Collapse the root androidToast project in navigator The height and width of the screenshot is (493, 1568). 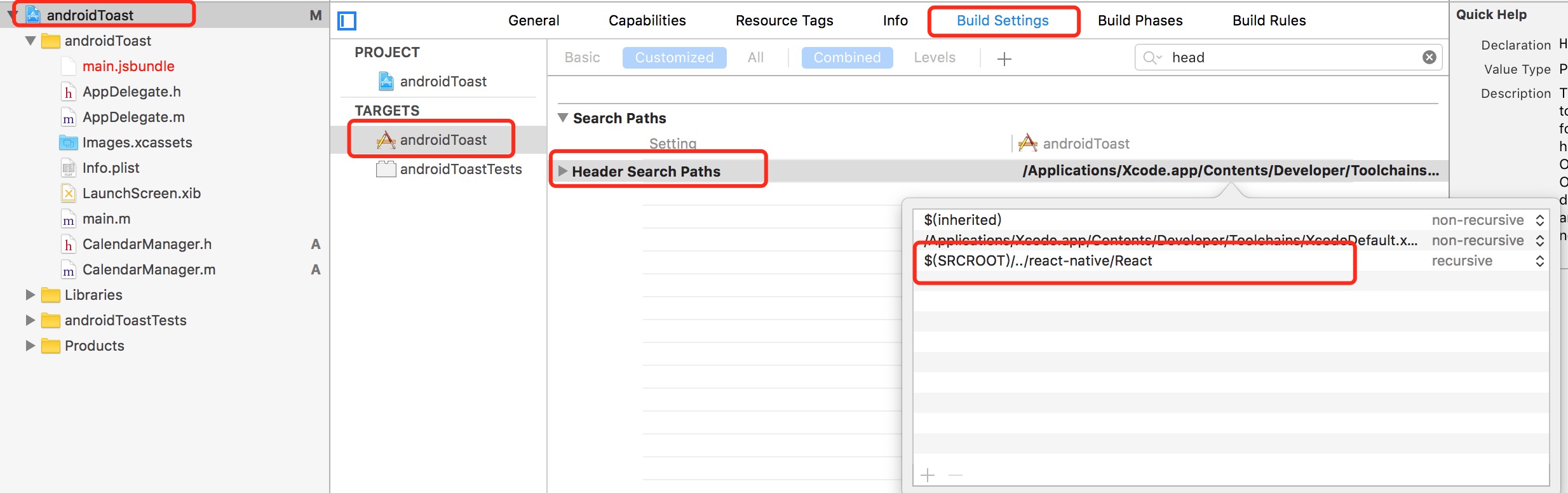click(12, 15)
